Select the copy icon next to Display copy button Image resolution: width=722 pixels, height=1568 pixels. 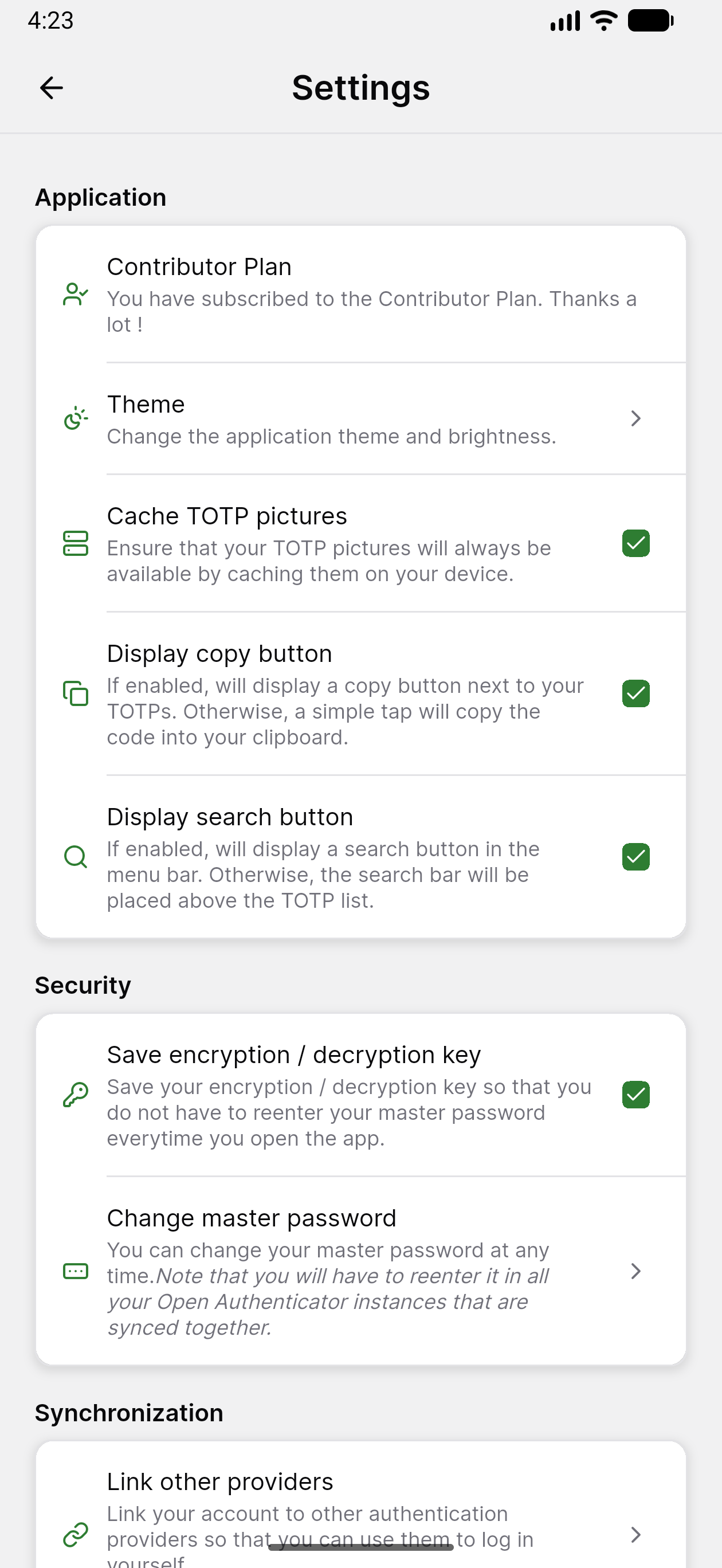75,694
